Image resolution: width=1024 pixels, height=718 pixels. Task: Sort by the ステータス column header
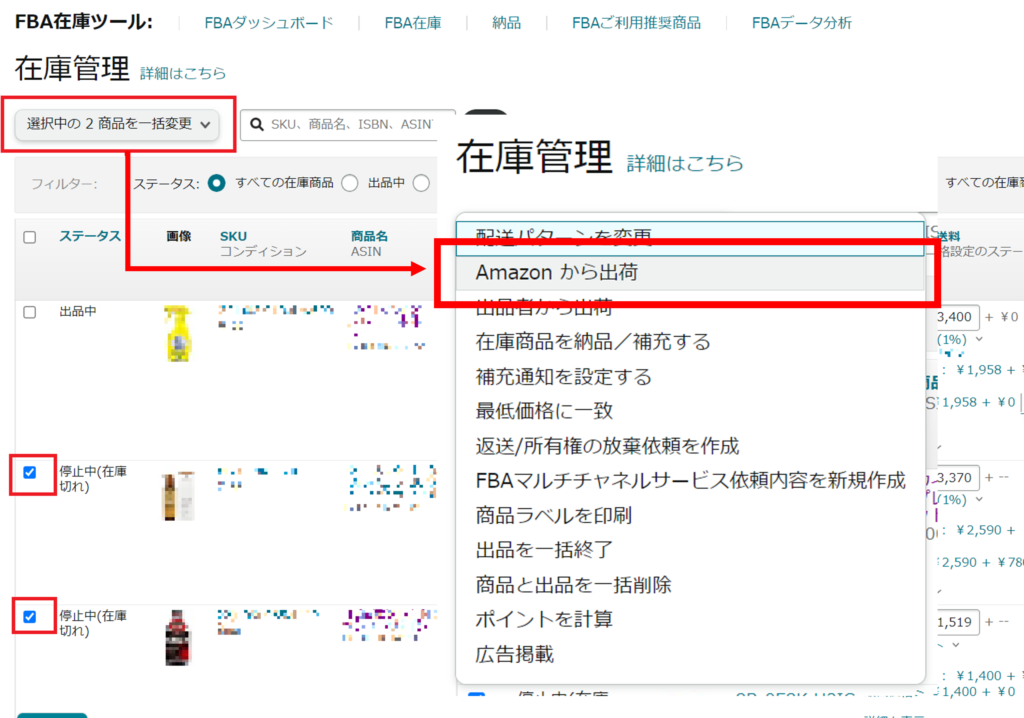[x=90, y=236]
